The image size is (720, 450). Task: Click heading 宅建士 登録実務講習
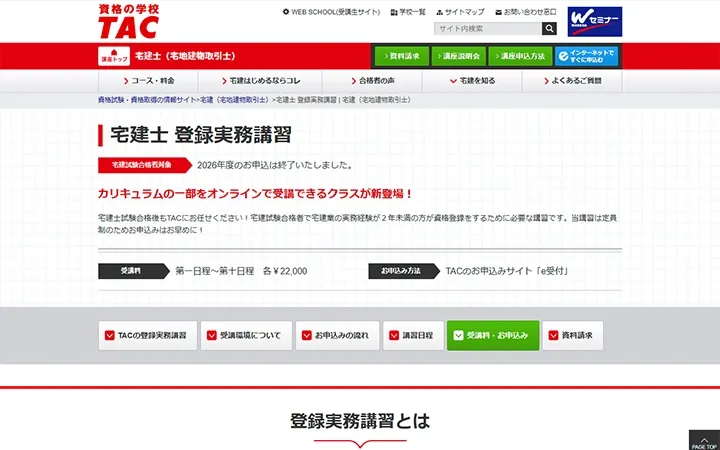201,135
